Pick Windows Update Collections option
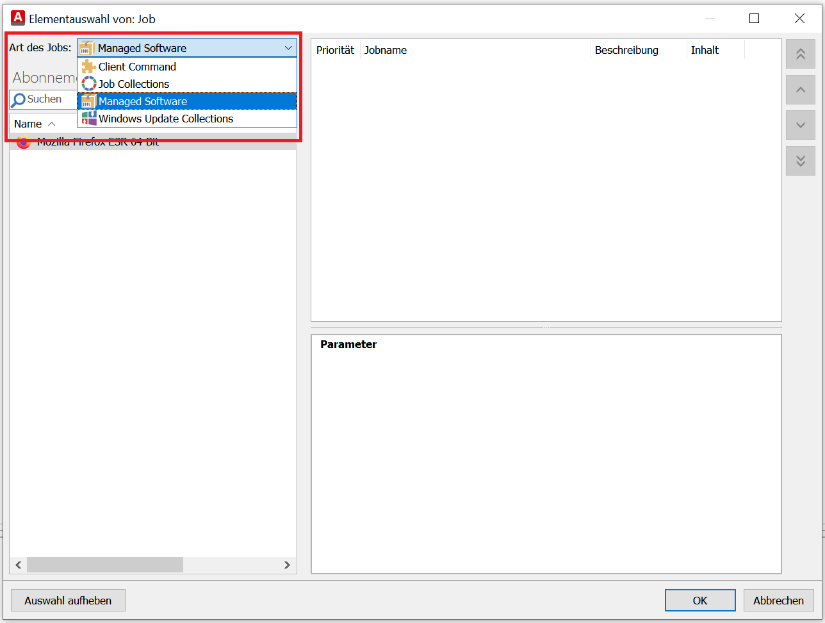 click(165, 118)
